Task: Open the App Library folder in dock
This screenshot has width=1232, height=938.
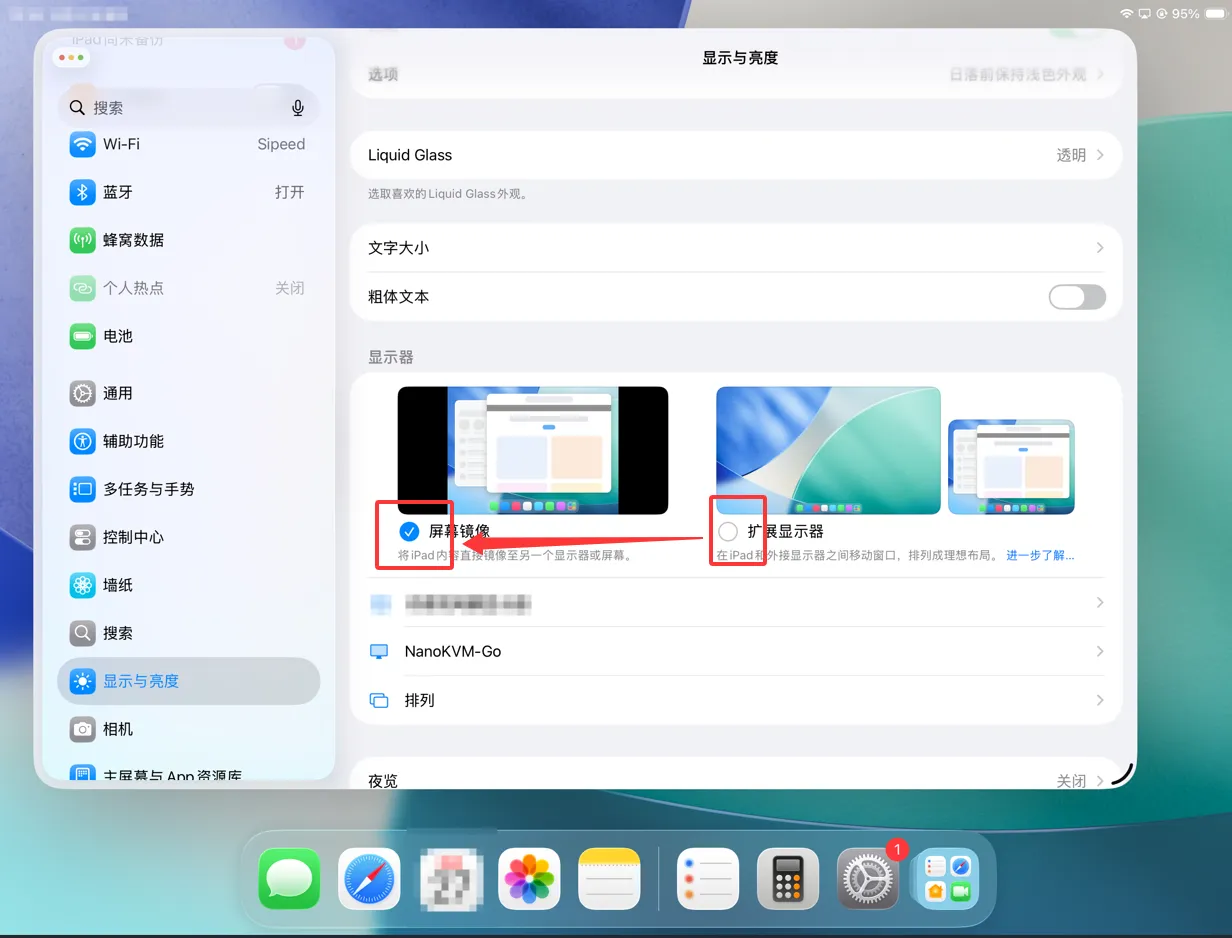Action: (x=948, y=879)
